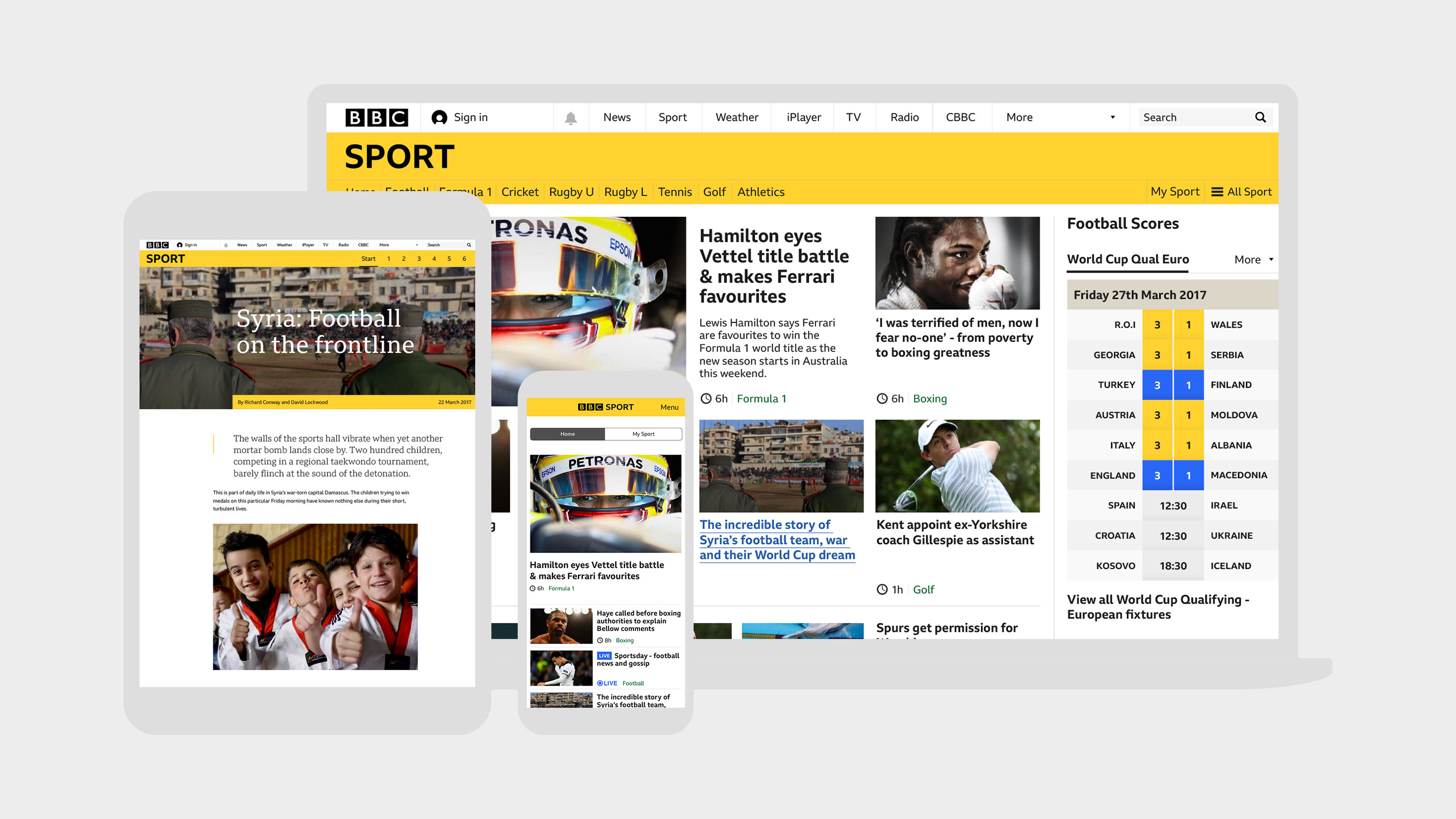Click the boxer photo thumbnail on laptop
The image size is (1456, 819).
tap(957, 263)
